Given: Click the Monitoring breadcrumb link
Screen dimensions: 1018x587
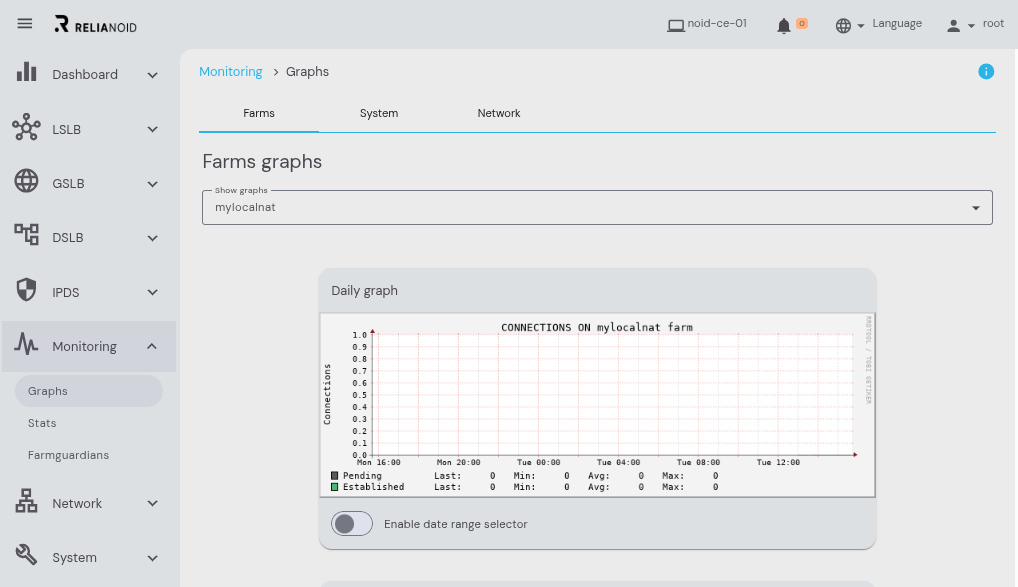Looking at the screenshot, I should pos(230,71).
